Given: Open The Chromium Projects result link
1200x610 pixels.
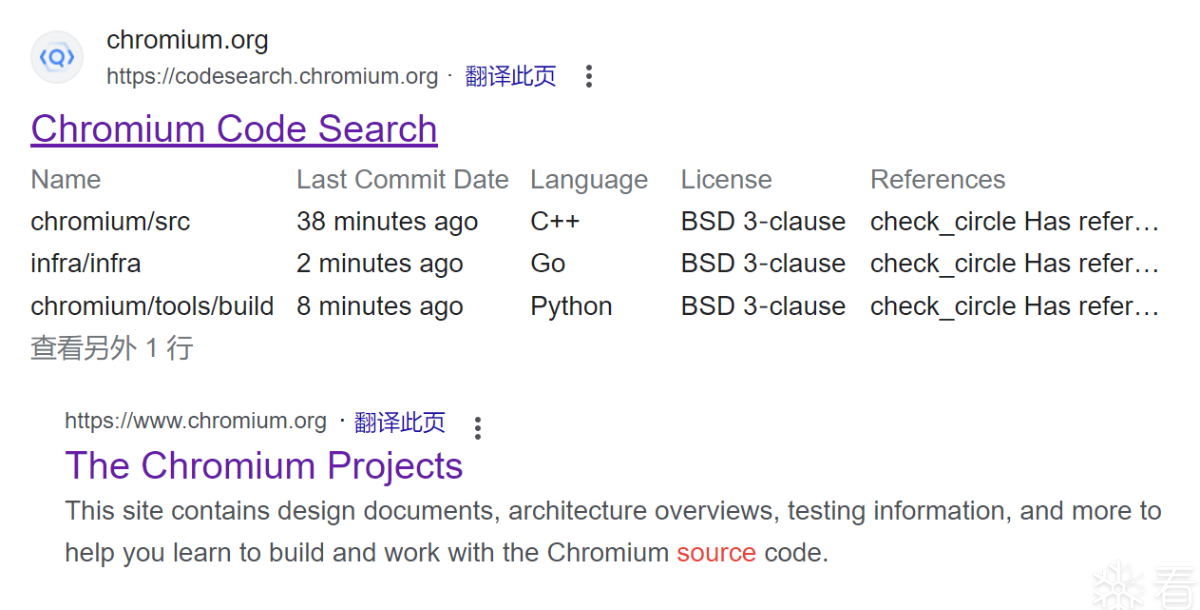Looking at the screenshot, I should [264, 466].
